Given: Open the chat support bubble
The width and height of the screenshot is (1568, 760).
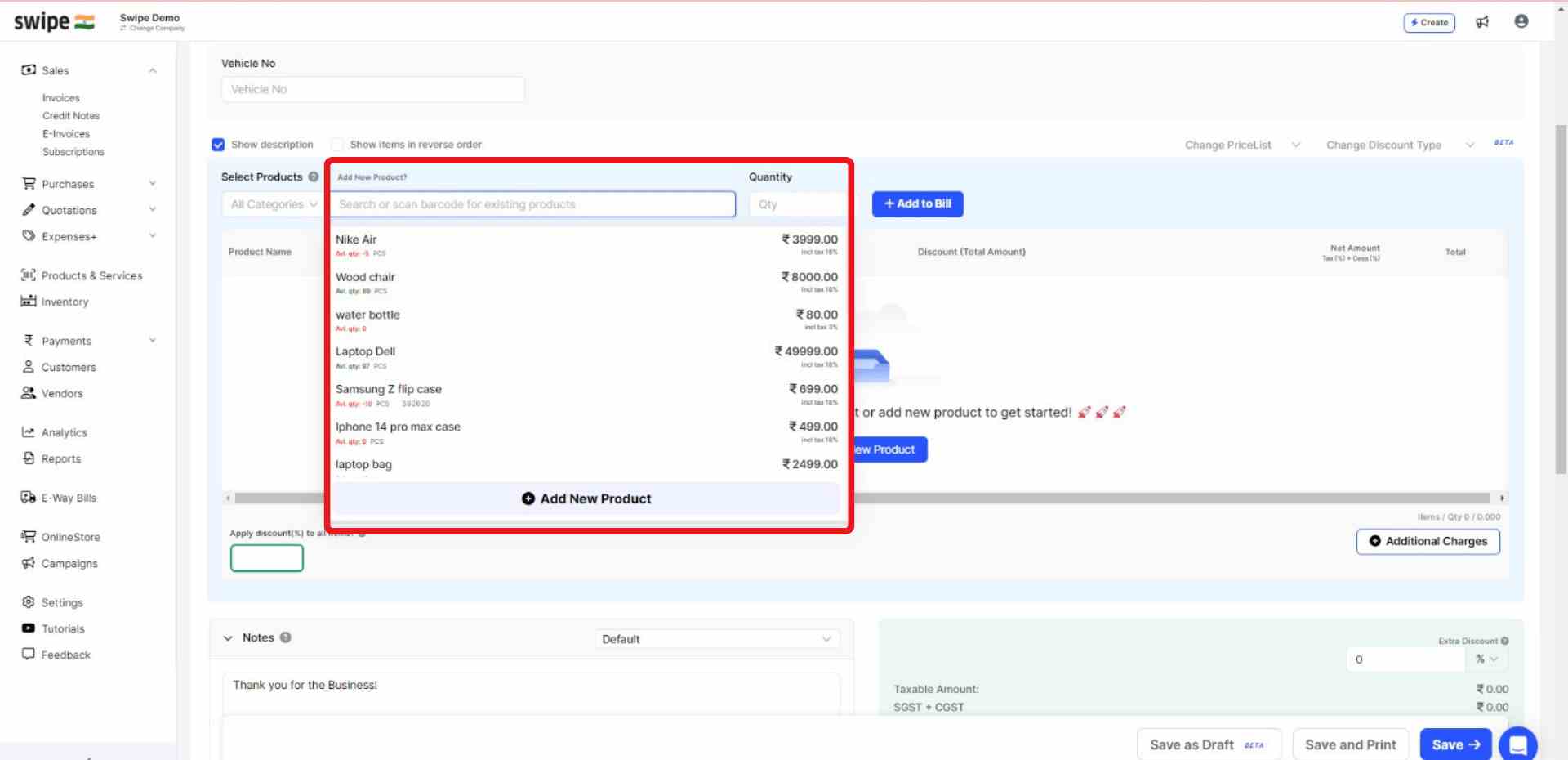Looking at the screenshot, I should 1518,744.
